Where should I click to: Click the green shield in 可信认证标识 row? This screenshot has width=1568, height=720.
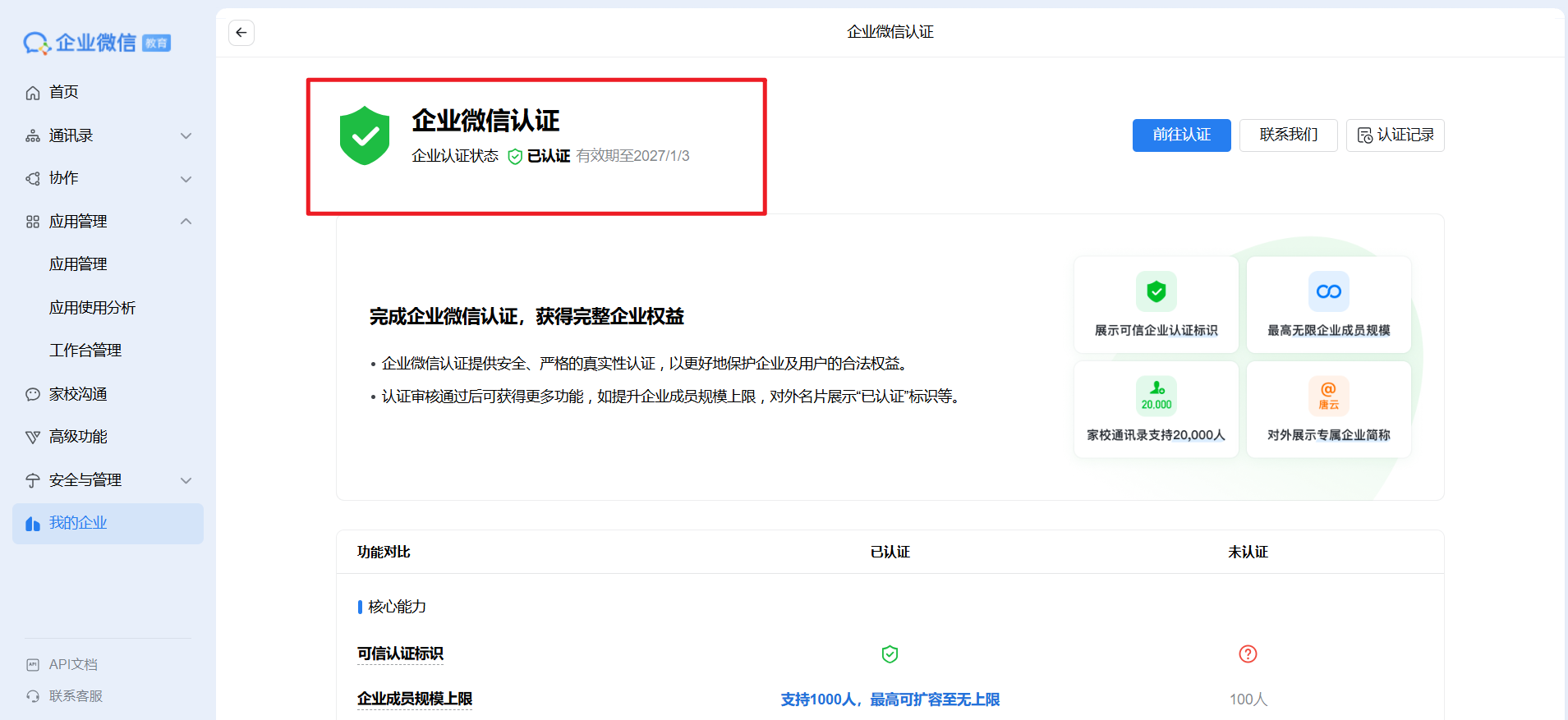click(x=890, y=654)
